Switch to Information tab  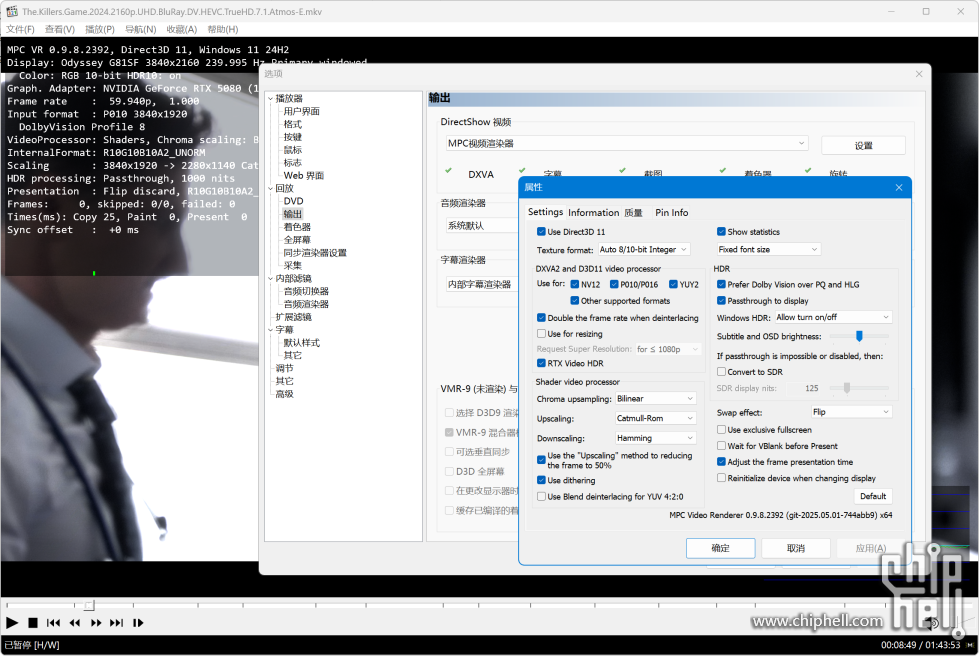593,212
